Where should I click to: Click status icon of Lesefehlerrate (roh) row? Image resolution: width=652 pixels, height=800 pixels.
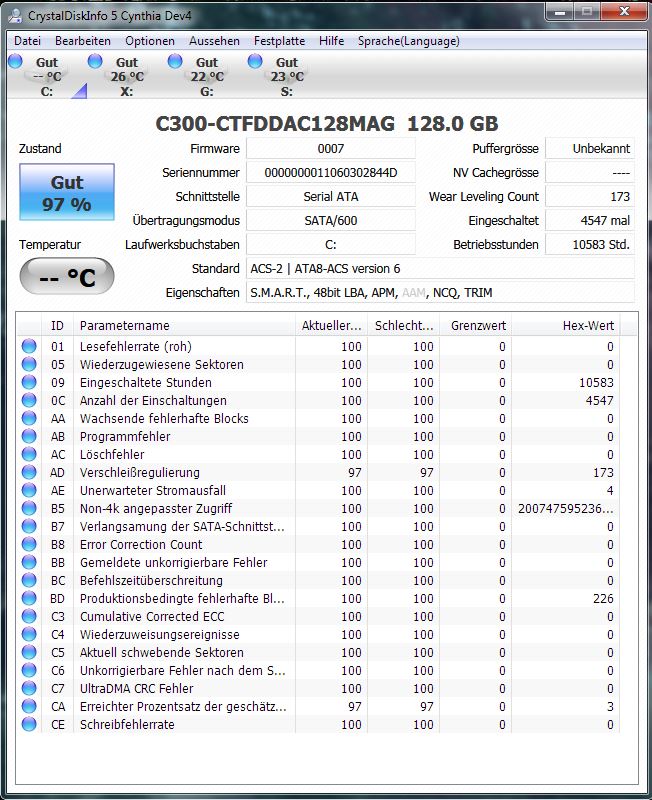29,346
